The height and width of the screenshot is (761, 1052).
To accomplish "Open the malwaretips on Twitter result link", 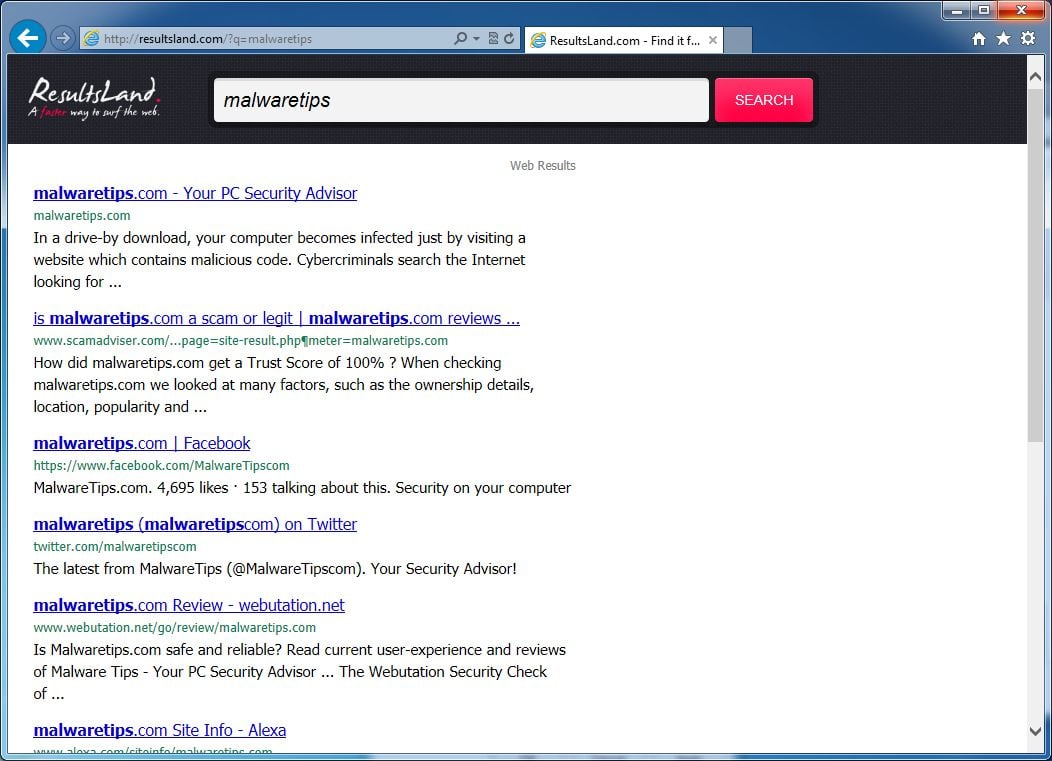I will pos(195,524).
